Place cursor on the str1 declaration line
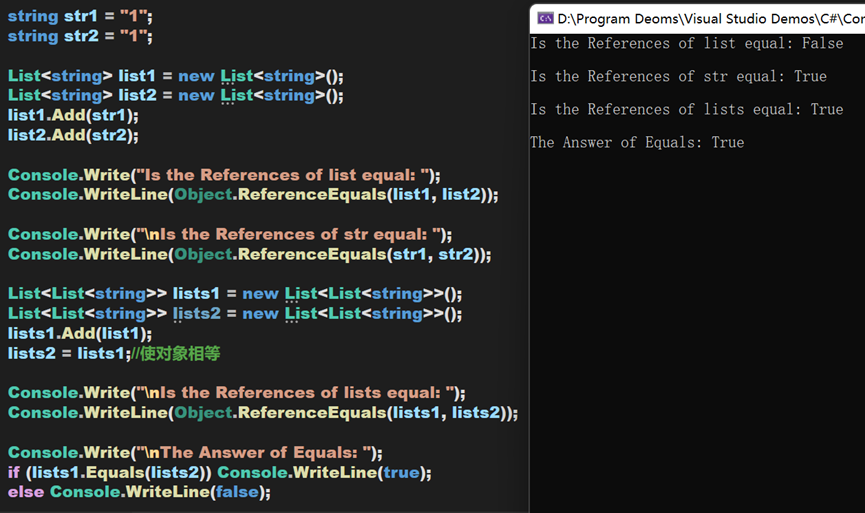Image resolution: width=865 pixels, height=513 pixels. [80, 16]
